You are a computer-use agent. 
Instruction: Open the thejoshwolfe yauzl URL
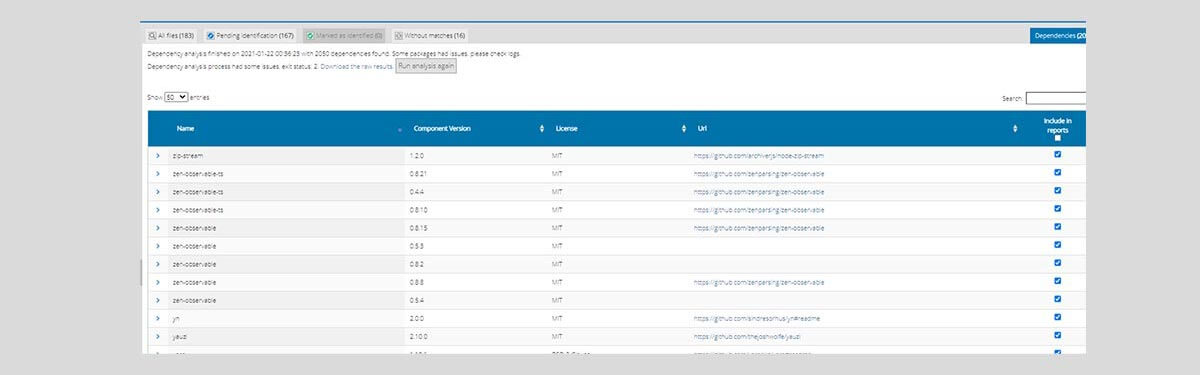tap(747, 337)
